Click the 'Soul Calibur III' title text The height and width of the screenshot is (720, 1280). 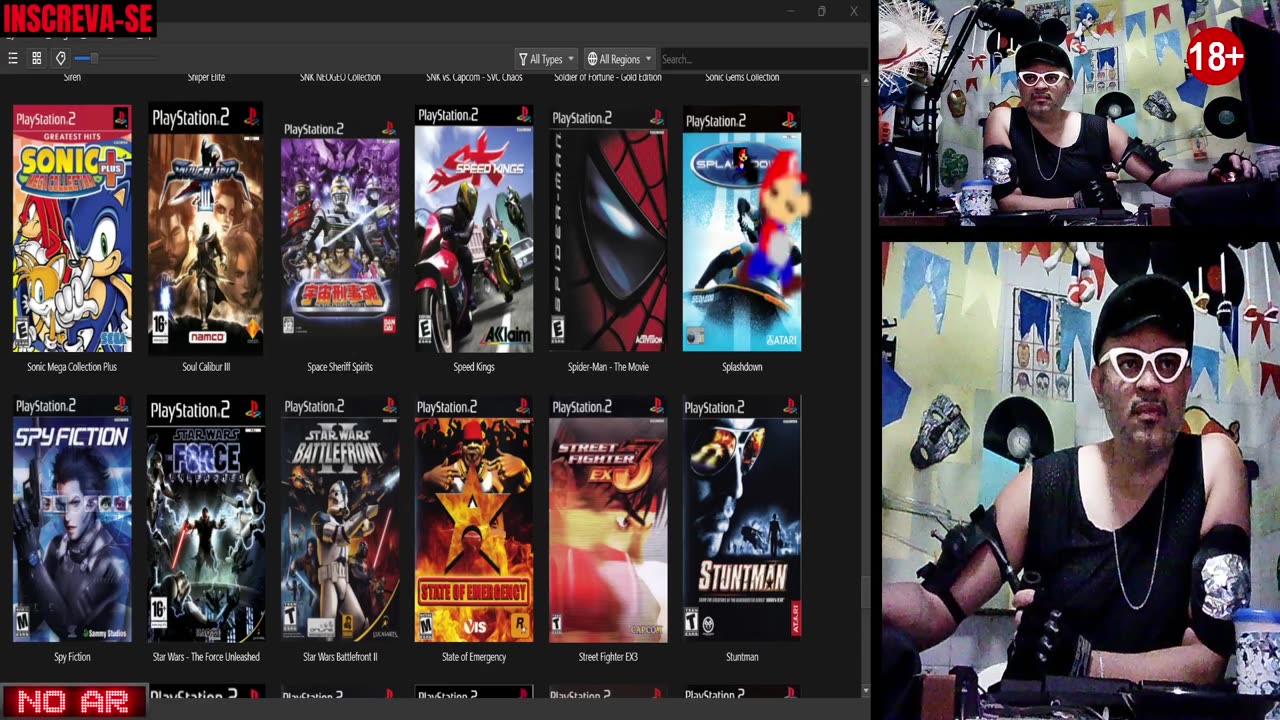point(206,367)
